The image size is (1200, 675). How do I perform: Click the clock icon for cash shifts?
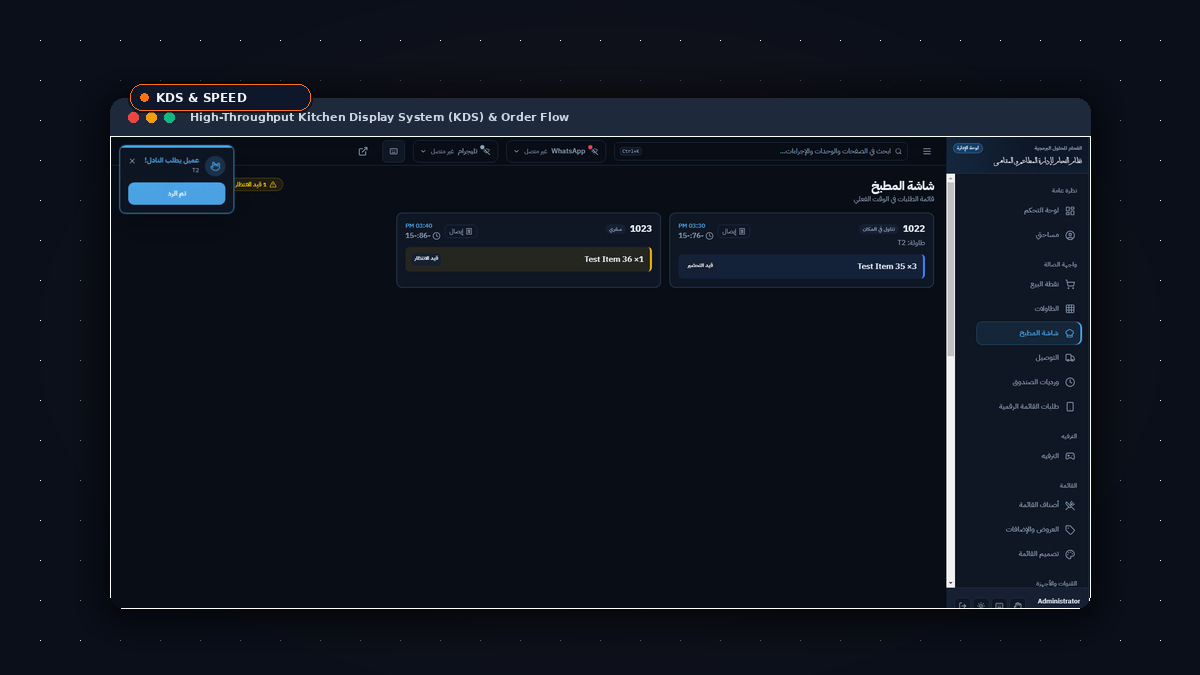click(x=1070, y=382)
